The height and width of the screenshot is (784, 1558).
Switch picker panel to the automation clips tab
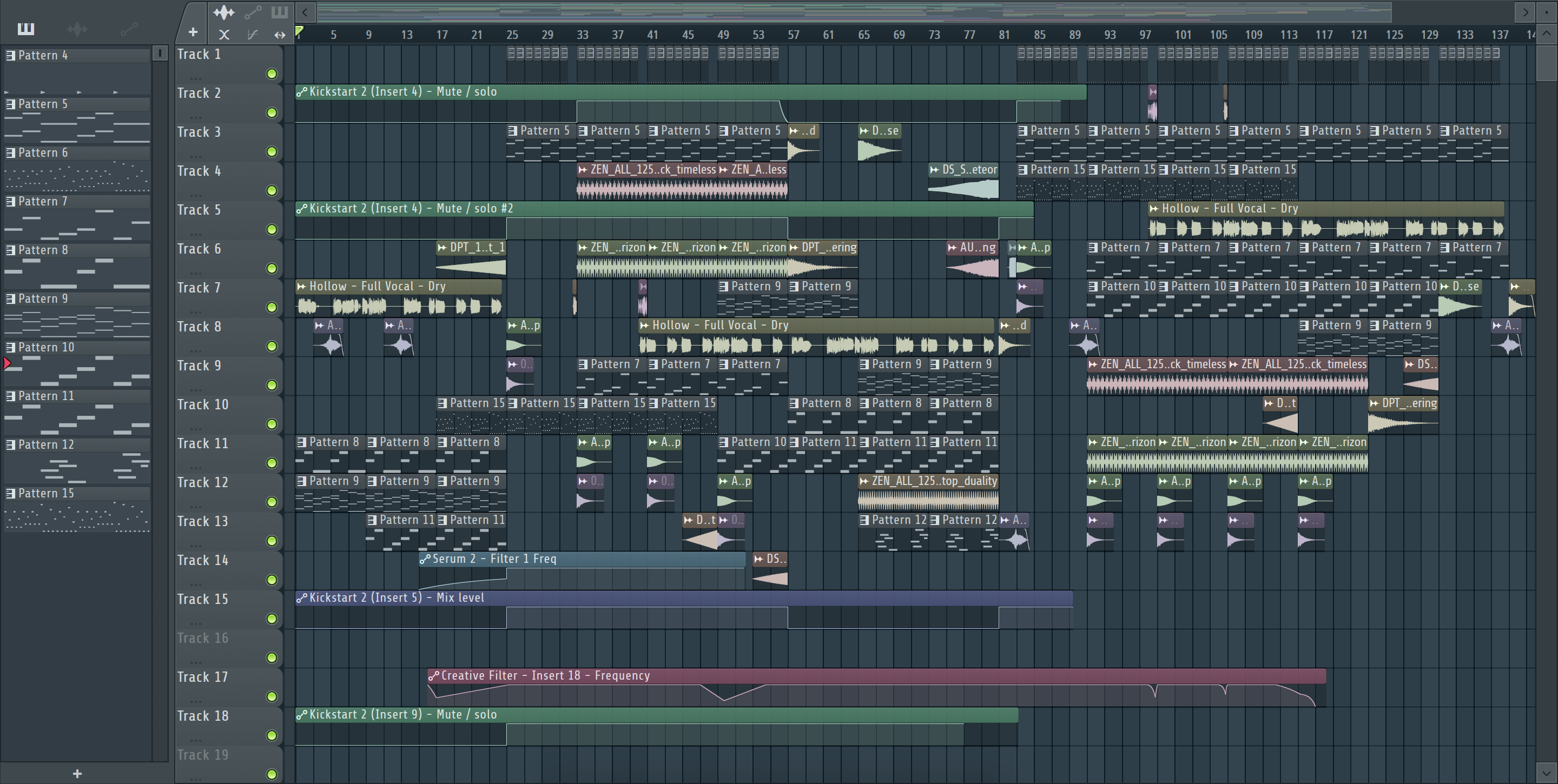click(129, 29)
